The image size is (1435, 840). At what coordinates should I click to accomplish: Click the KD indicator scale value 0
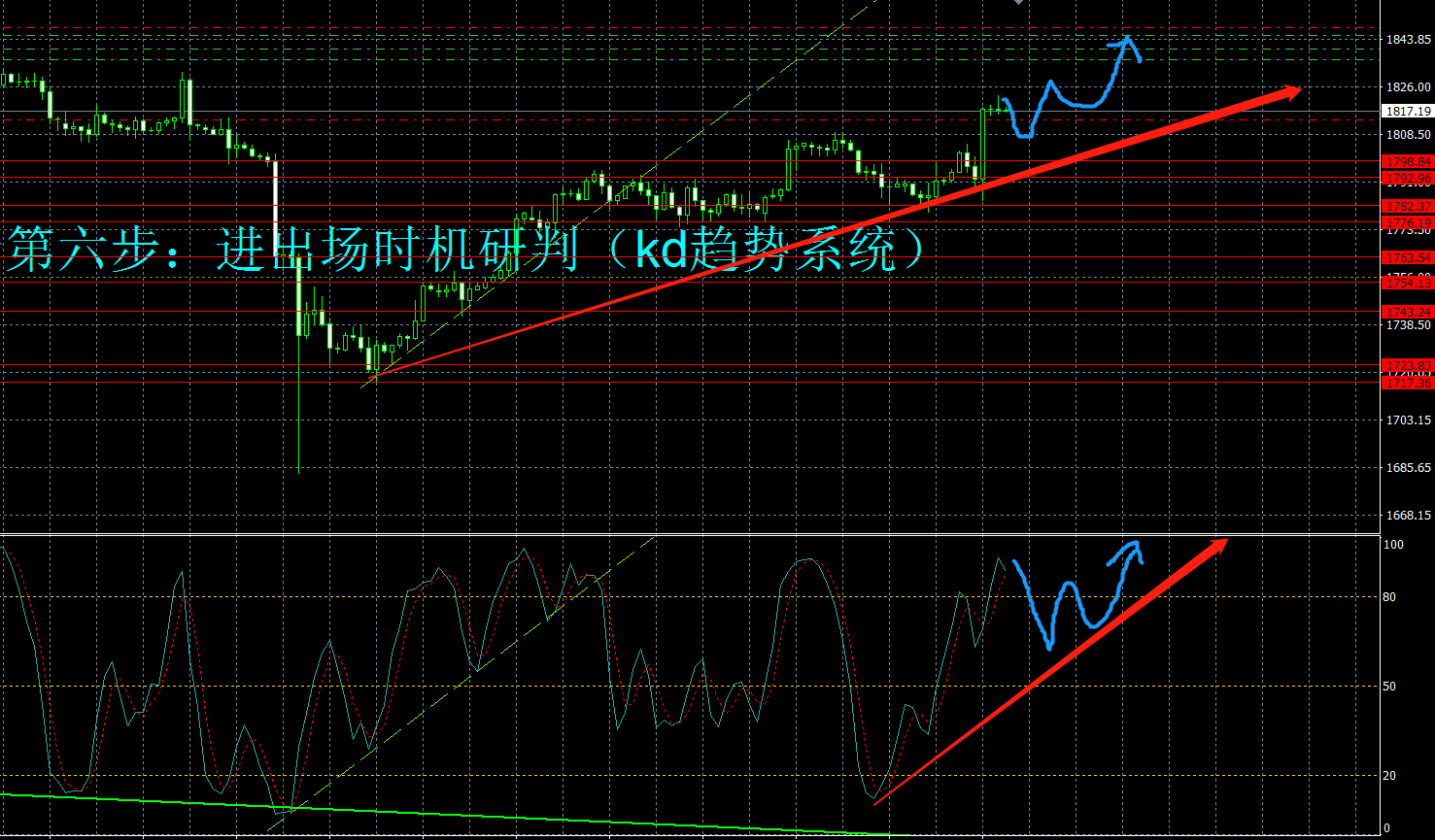click(x=1388, y=828)
